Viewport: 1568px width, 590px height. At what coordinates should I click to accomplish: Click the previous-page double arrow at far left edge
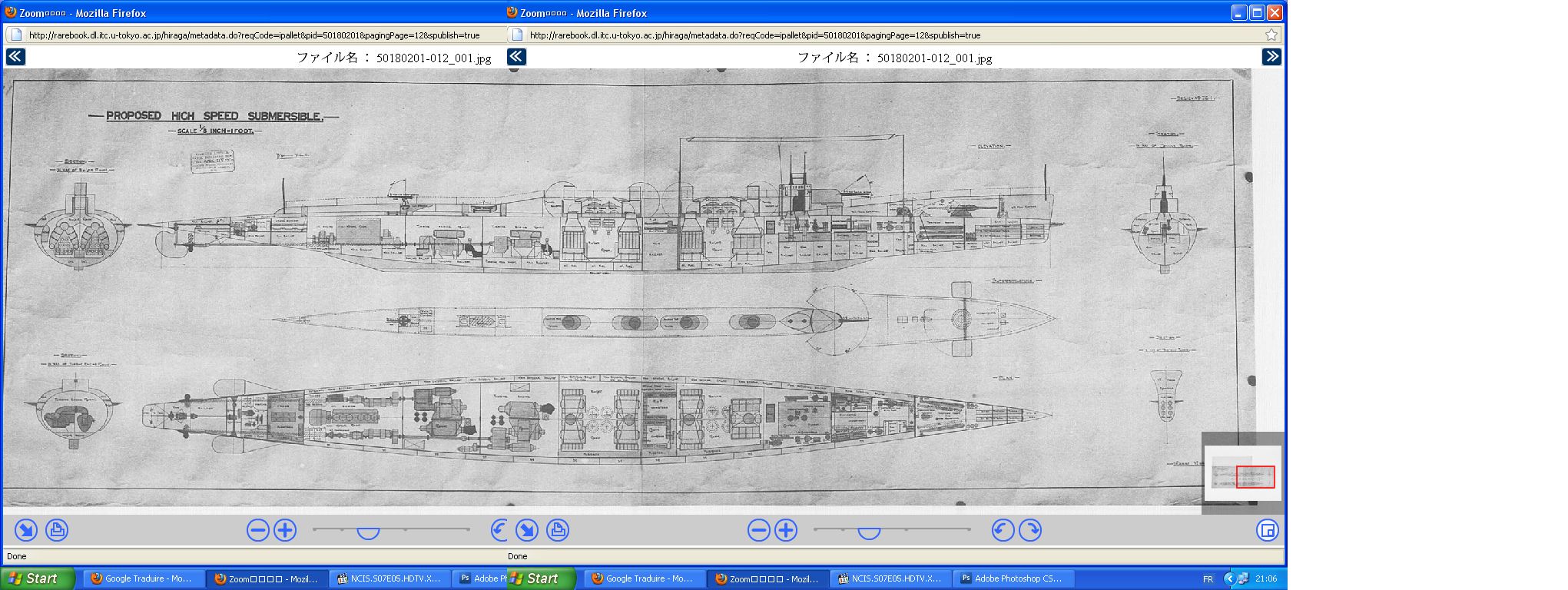[x=15, y=56]
